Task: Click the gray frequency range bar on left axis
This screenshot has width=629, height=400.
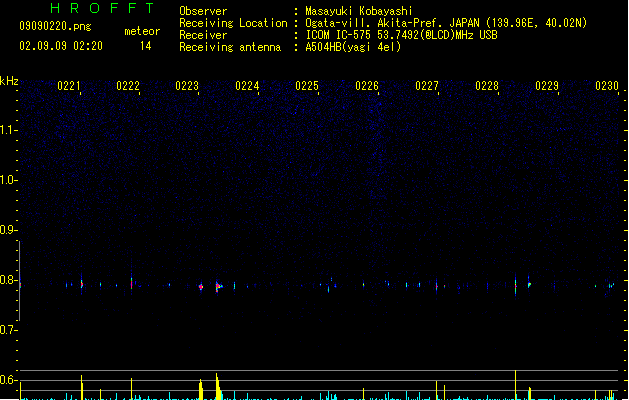Action: pos(19,280)
